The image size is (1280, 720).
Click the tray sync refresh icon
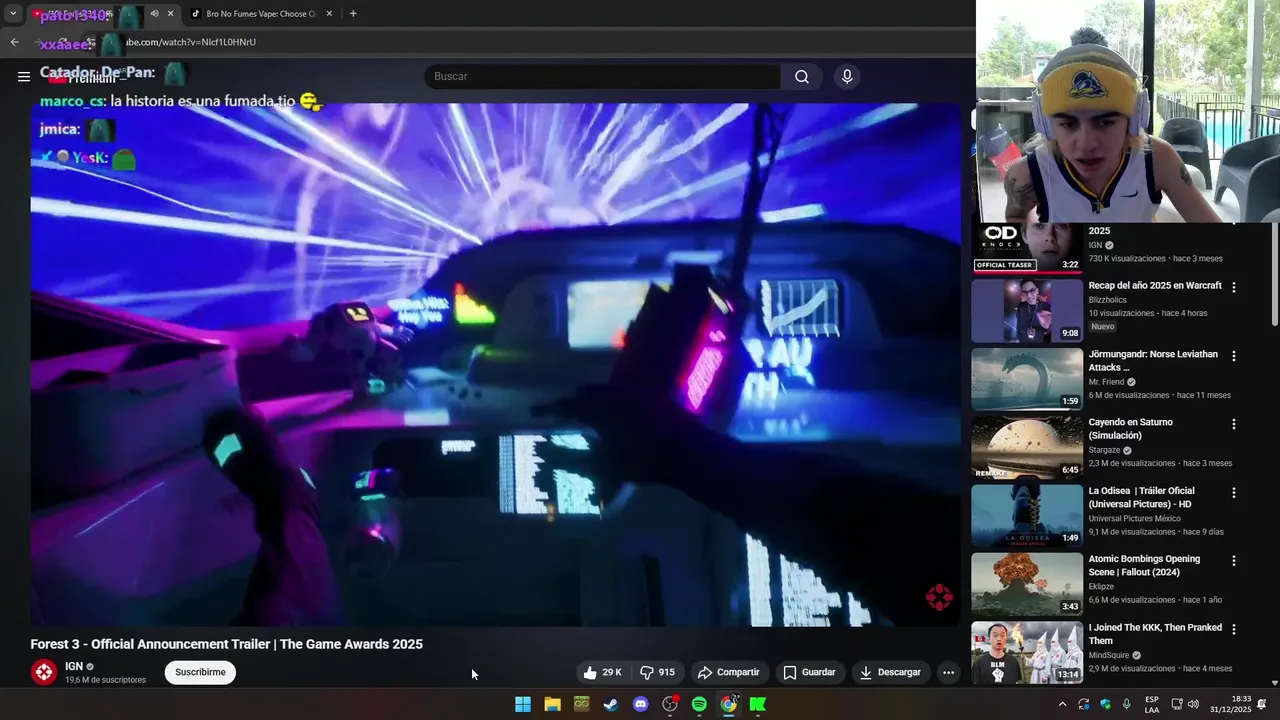(x=1084, y=704)
